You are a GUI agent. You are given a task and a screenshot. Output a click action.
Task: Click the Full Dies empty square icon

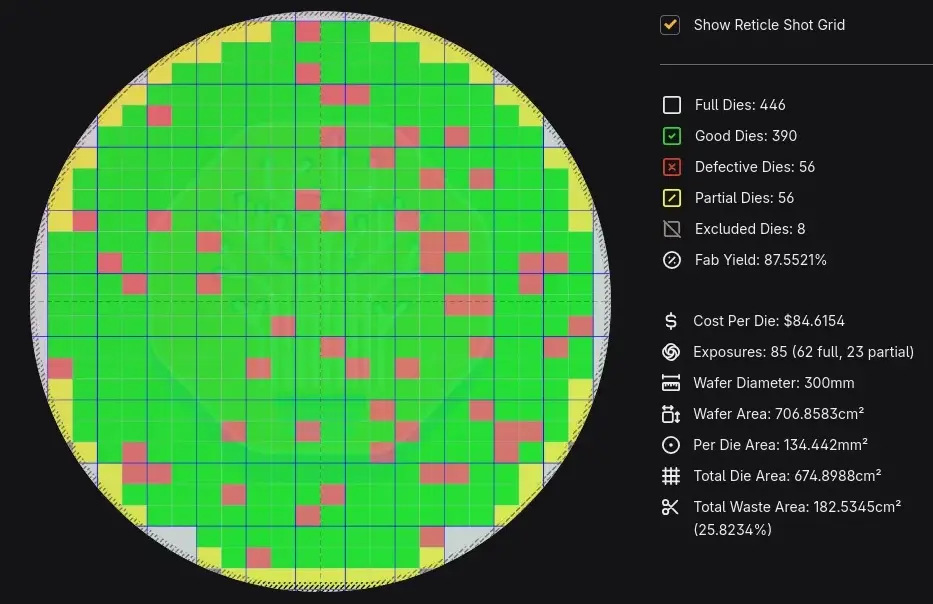[672, 105]
